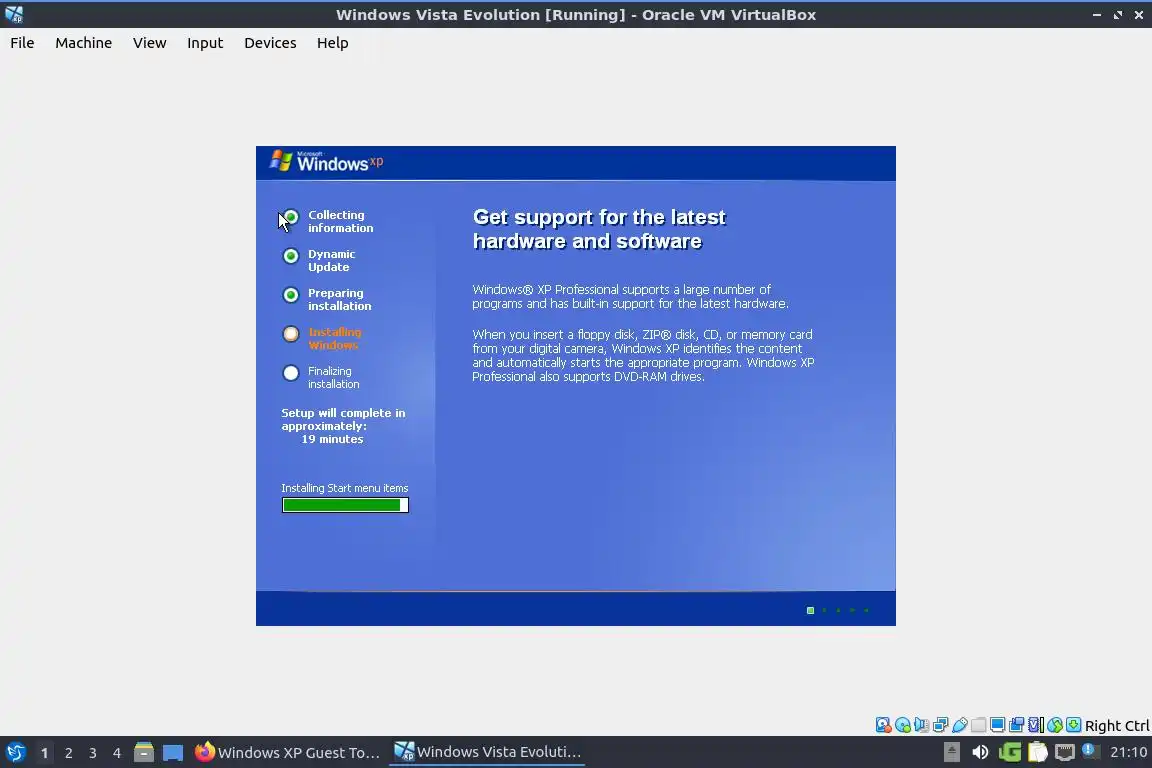Click the first green square page indicator
The image size is (1152, 768).
point(810,610)
